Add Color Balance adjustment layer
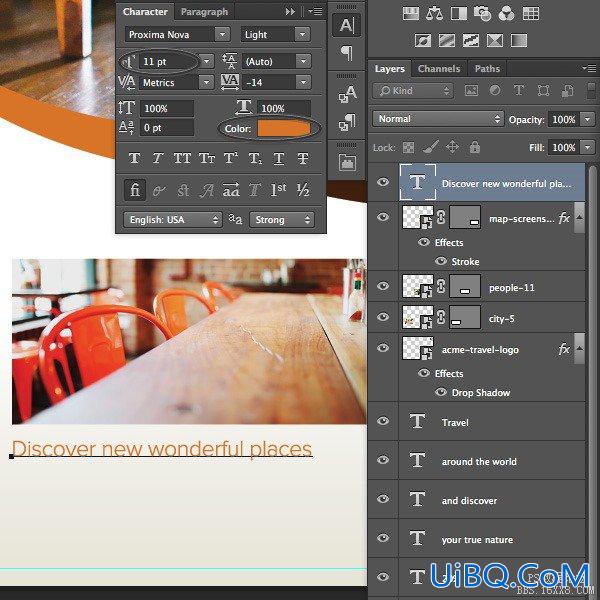Screen dimensions: 600x600 click(434, 13)
